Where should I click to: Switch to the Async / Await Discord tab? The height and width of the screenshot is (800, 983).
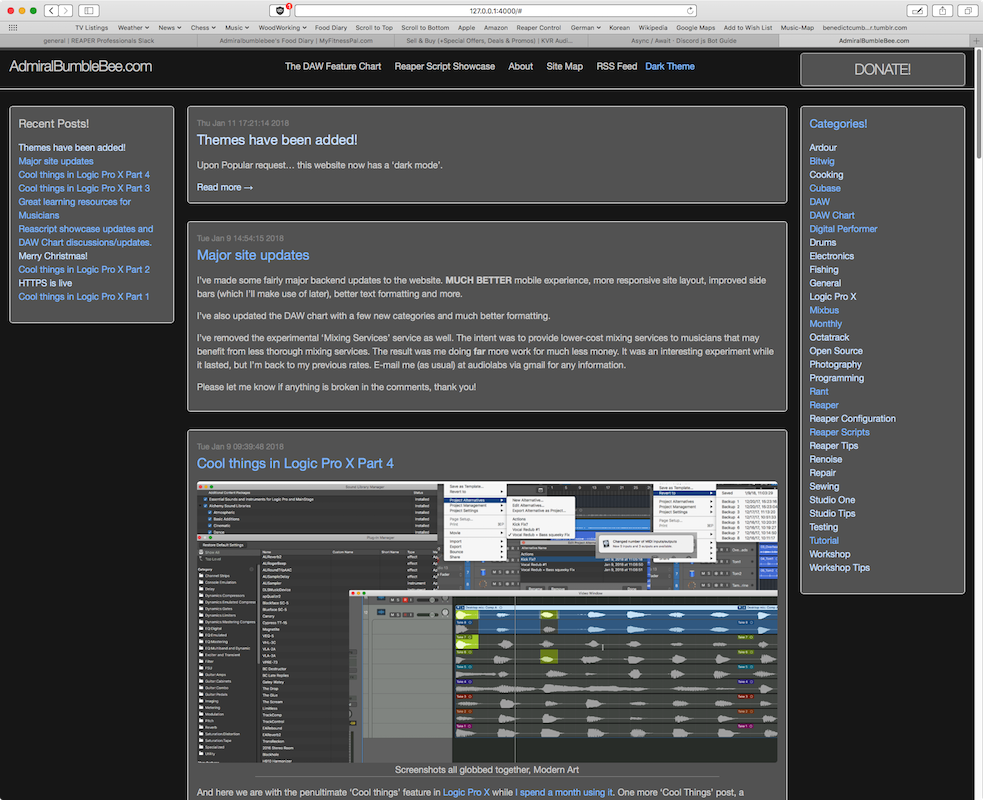[x=683, y=40]
